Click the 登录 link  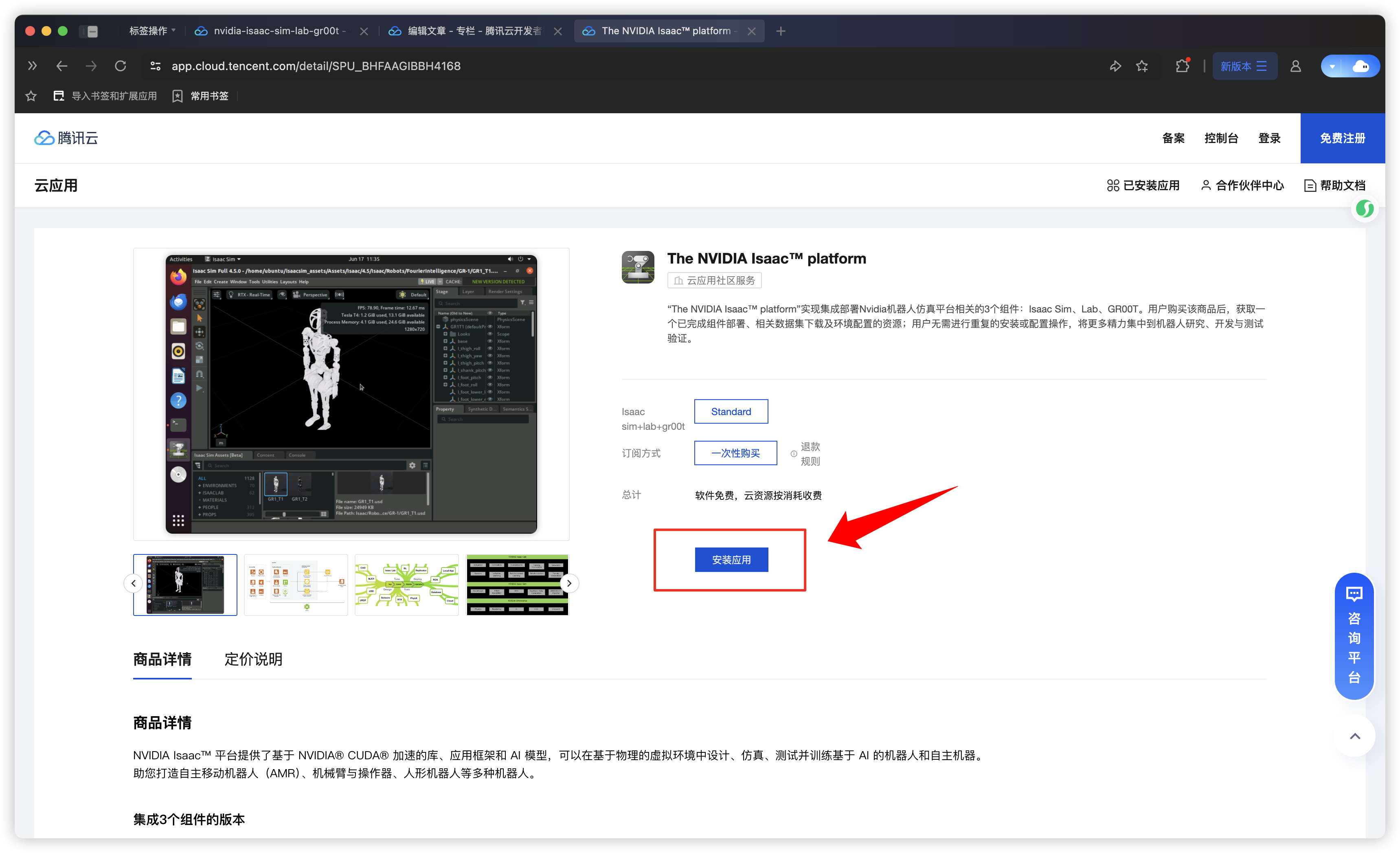point(1269,138)
